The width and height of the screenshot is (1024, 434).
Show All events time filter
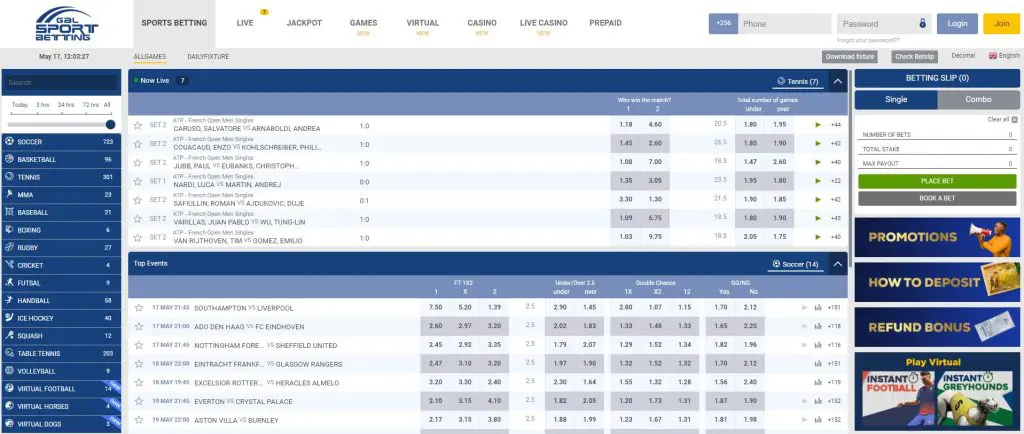[107, 105]
